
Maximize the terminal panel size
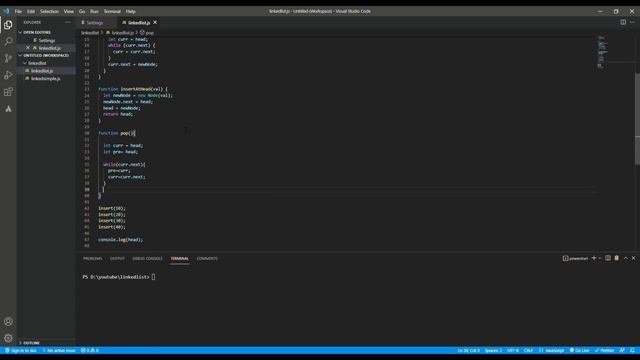click(x=625, y=258)
